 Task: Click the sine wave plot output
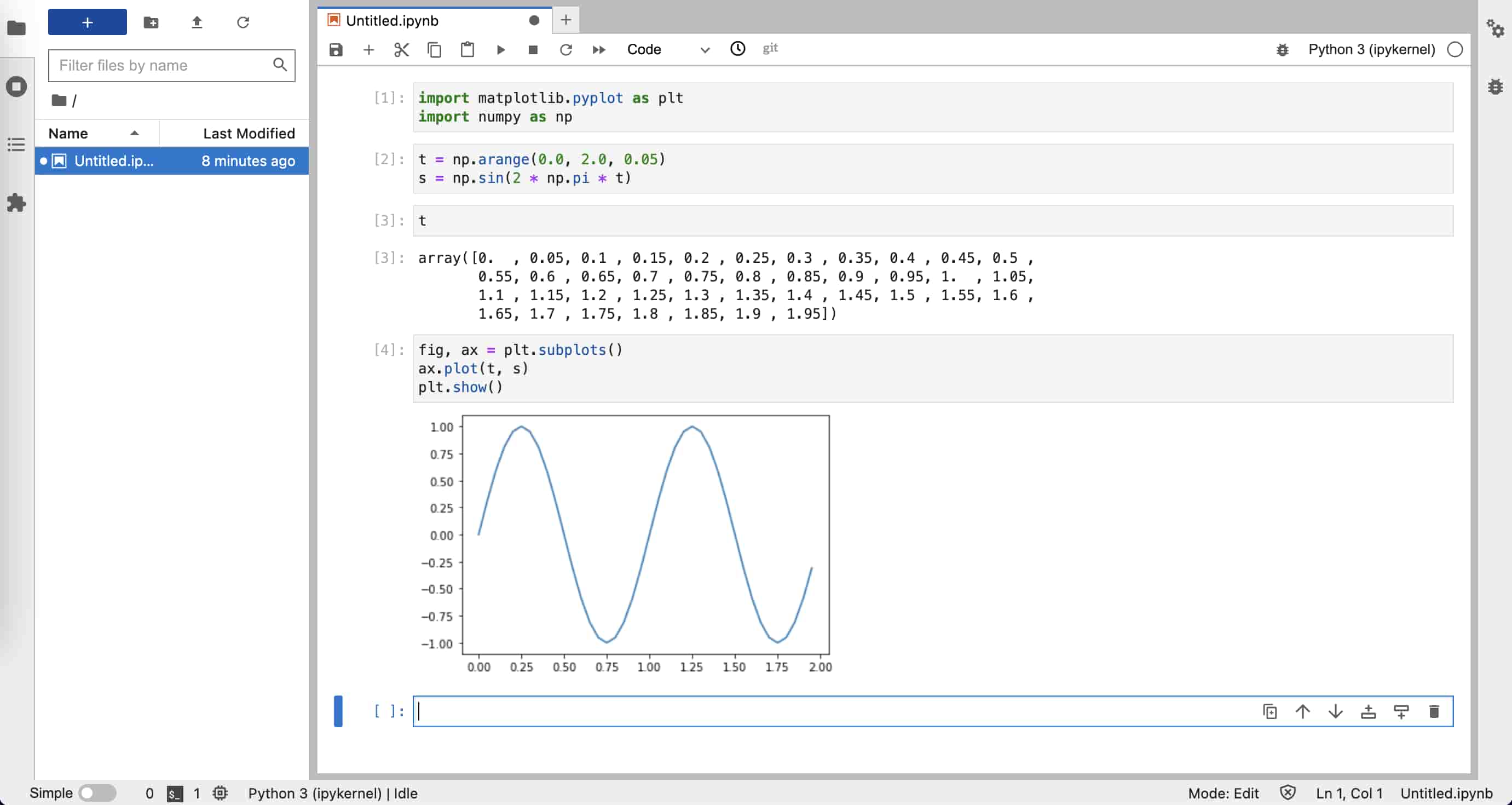click(x=626, y=544)
